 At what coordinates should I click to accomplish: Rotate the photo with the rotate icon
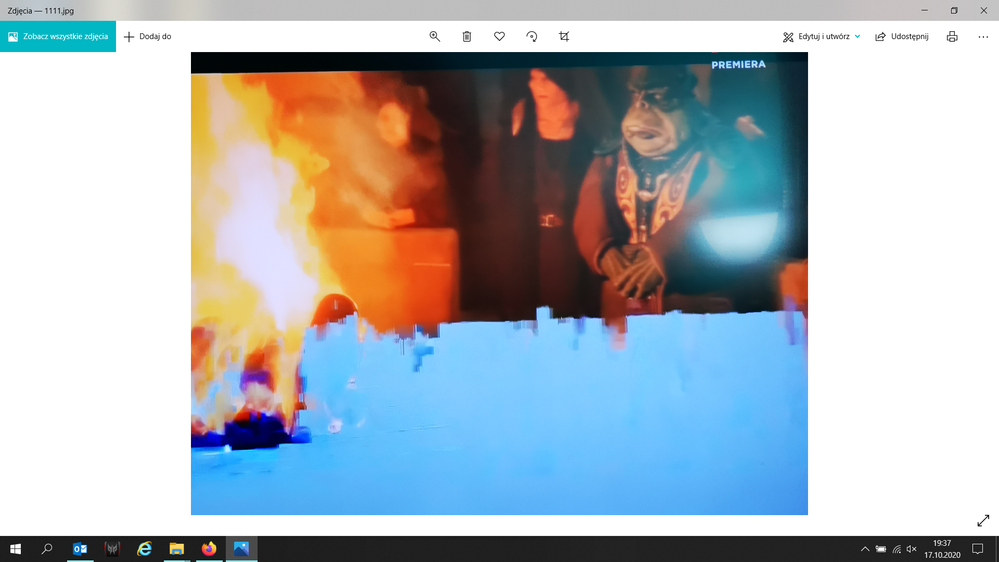(532, 36)
